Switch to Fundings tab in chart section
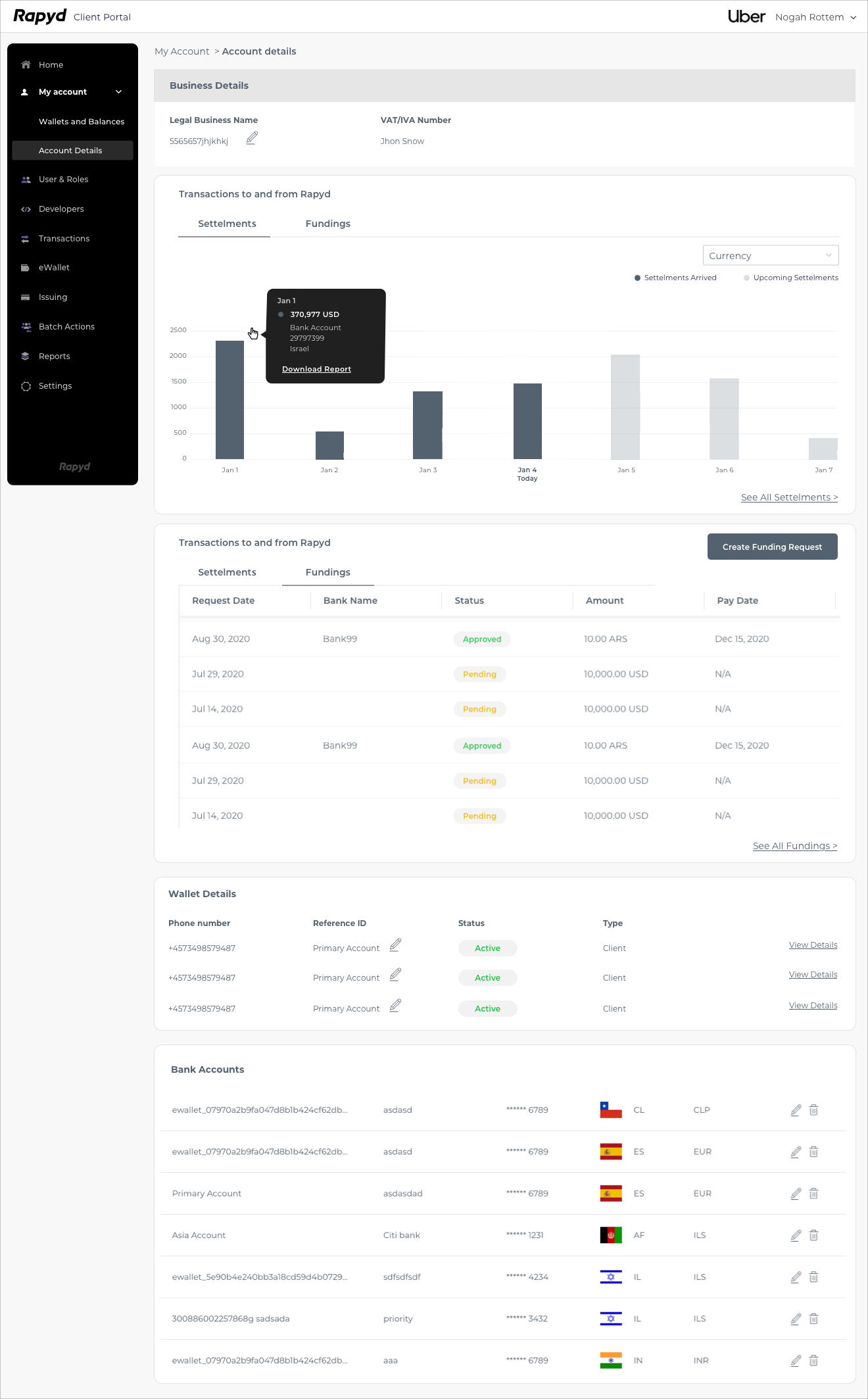 point(327,224)
